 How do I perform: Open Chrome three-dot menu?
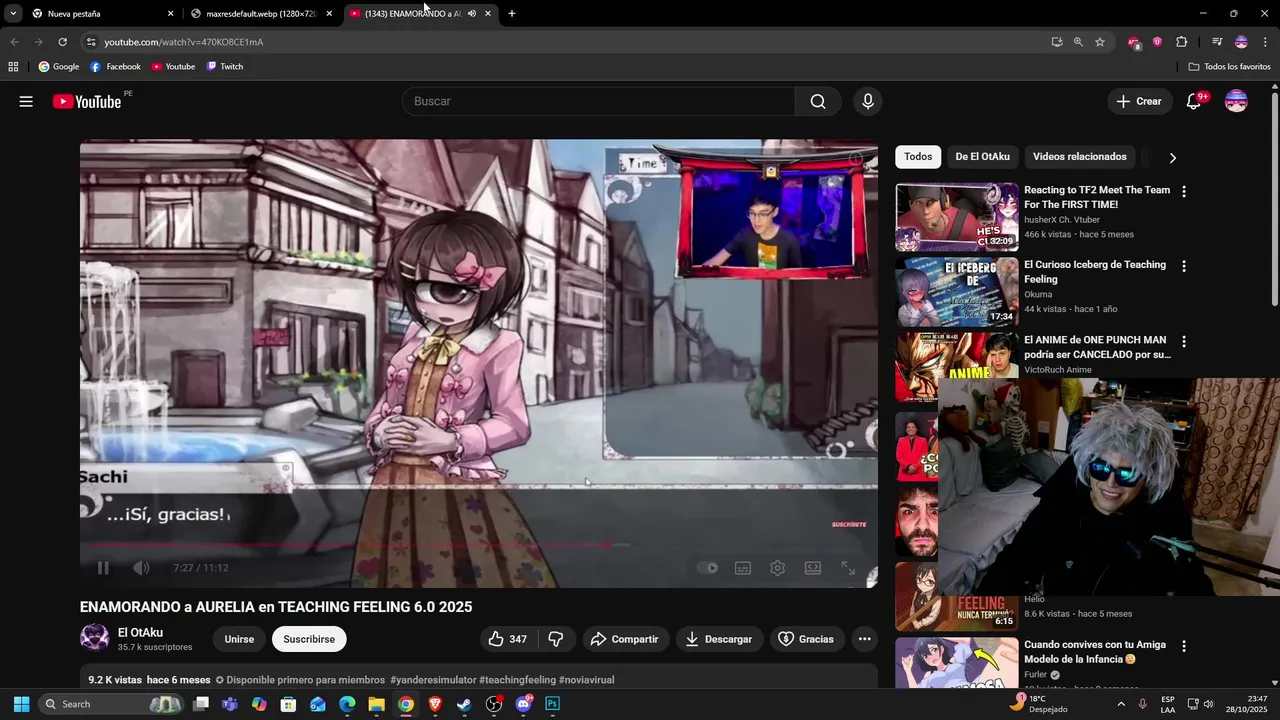(1266, 42)
